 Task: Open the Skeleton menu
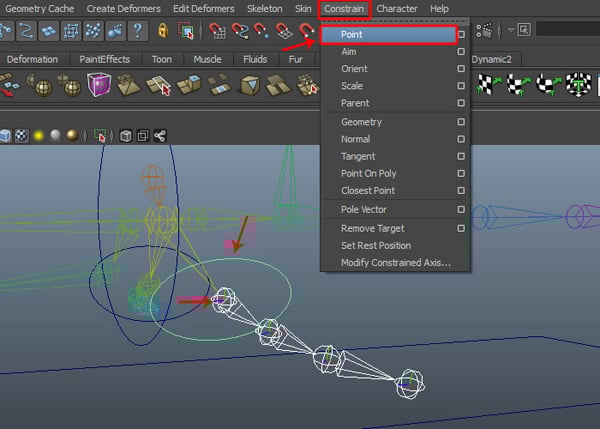264,9
